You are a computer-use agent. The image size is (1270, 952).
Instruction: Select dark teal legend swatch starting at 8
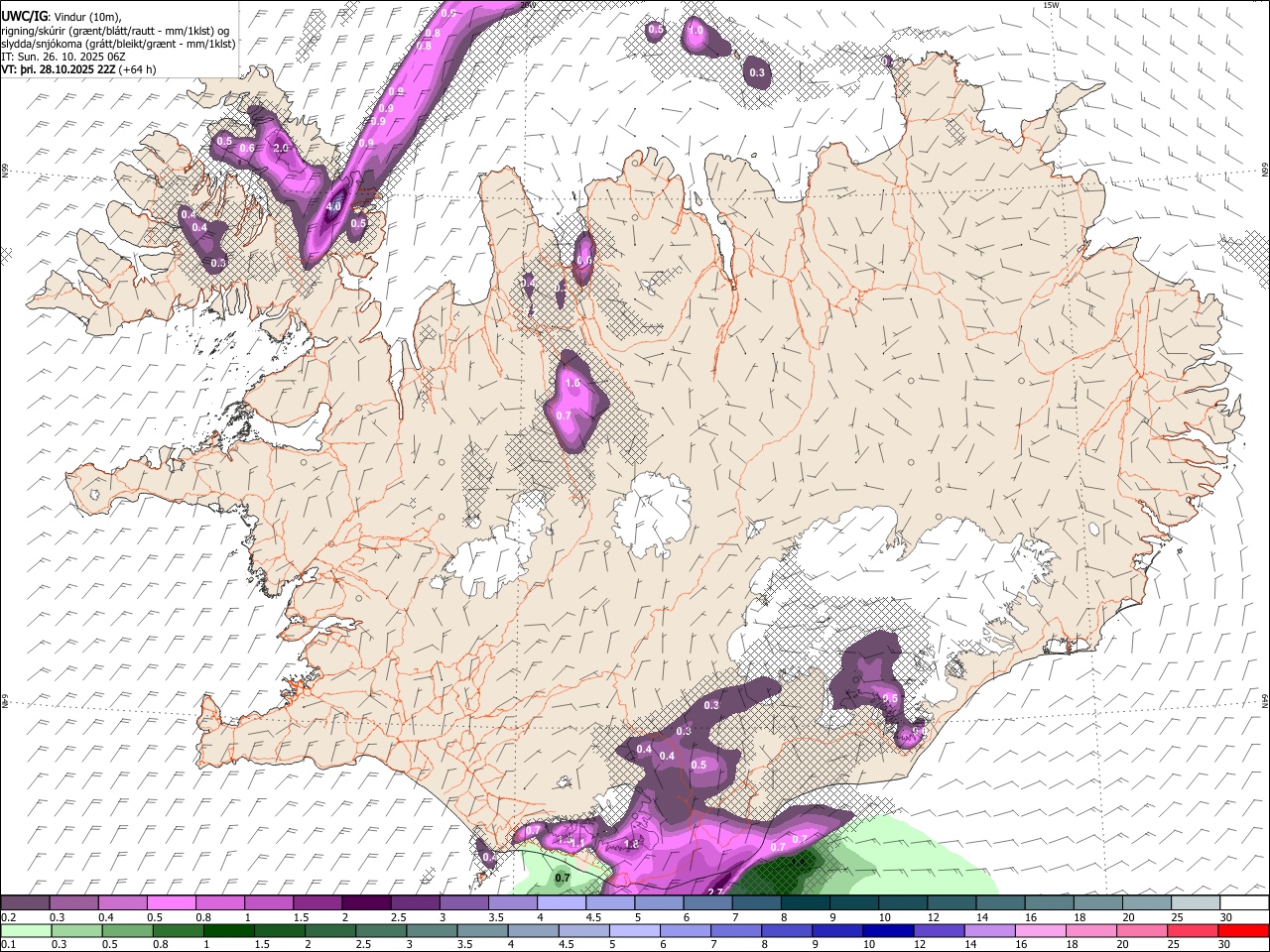click(x=805, y=902)
